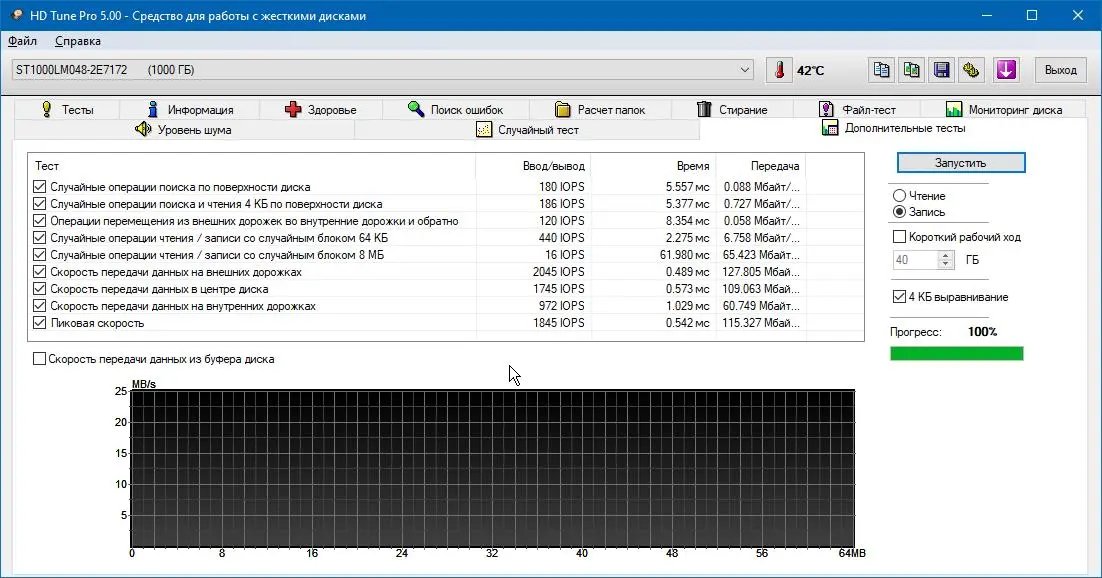Click the Файл-тест tab icon
1102x578 pixels.
coord(826,109)
